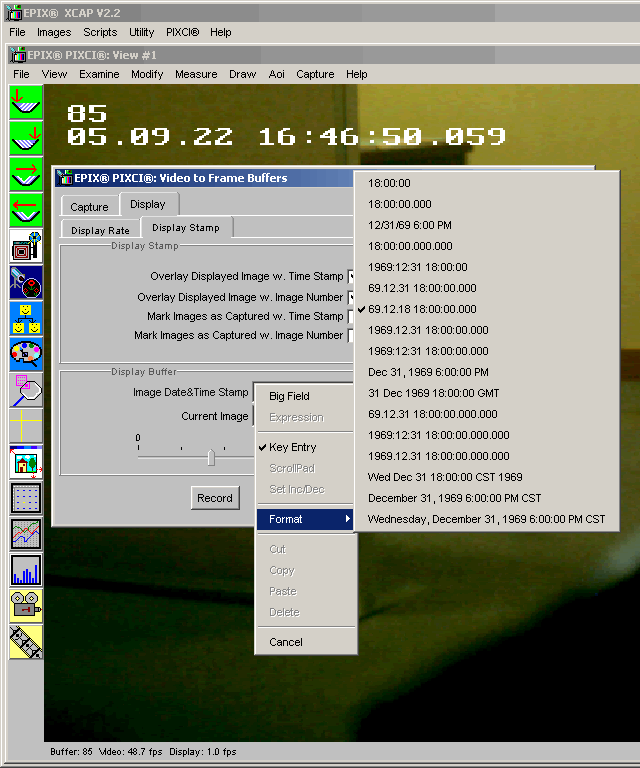Click Video to Frame Buffers dialog icon
The height and width of the screenshot is (768, 640).
pyautogui.click(x=64, y=177)
